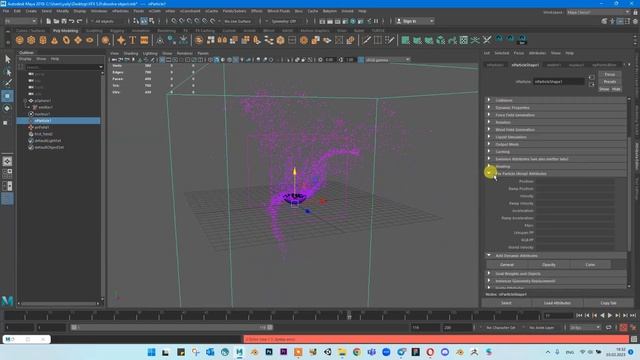Open Maya from the Windows taskbar

[239, 352]
